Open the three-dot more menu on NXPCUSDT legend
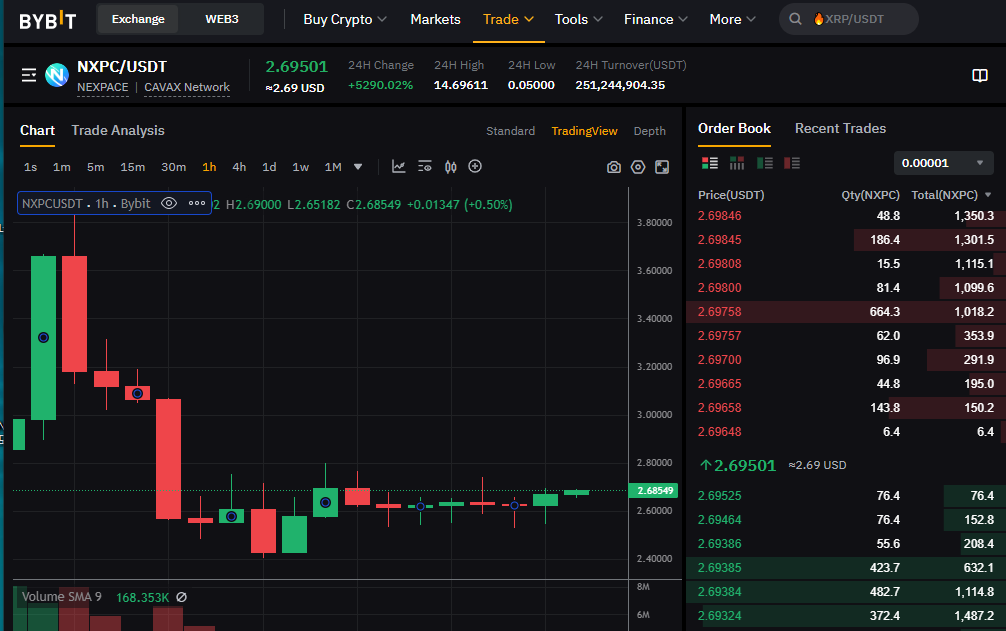Viewport: 1006px width, 631px height. (197, 203)
